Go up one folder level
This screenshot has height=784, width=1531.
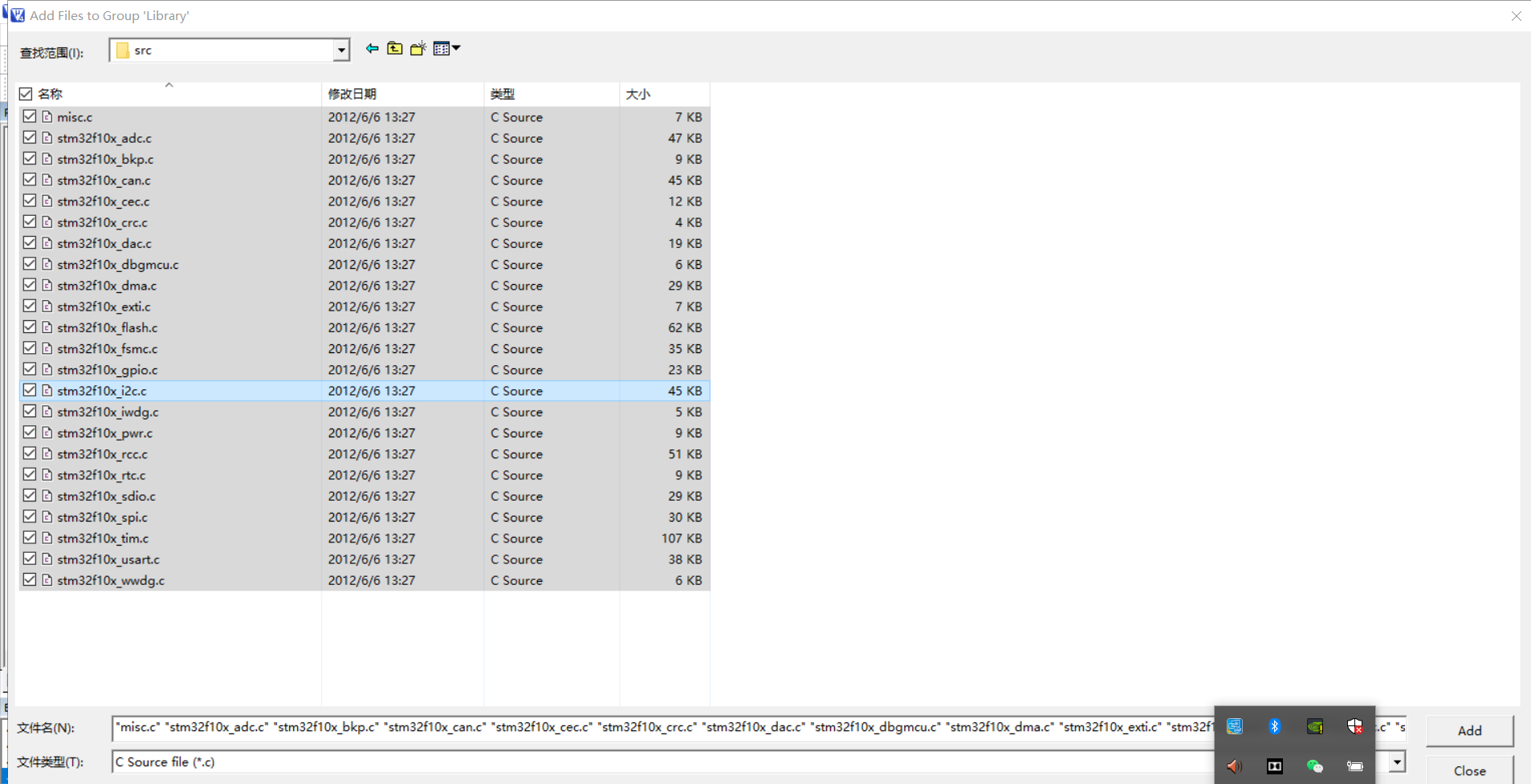pos(394,48)
